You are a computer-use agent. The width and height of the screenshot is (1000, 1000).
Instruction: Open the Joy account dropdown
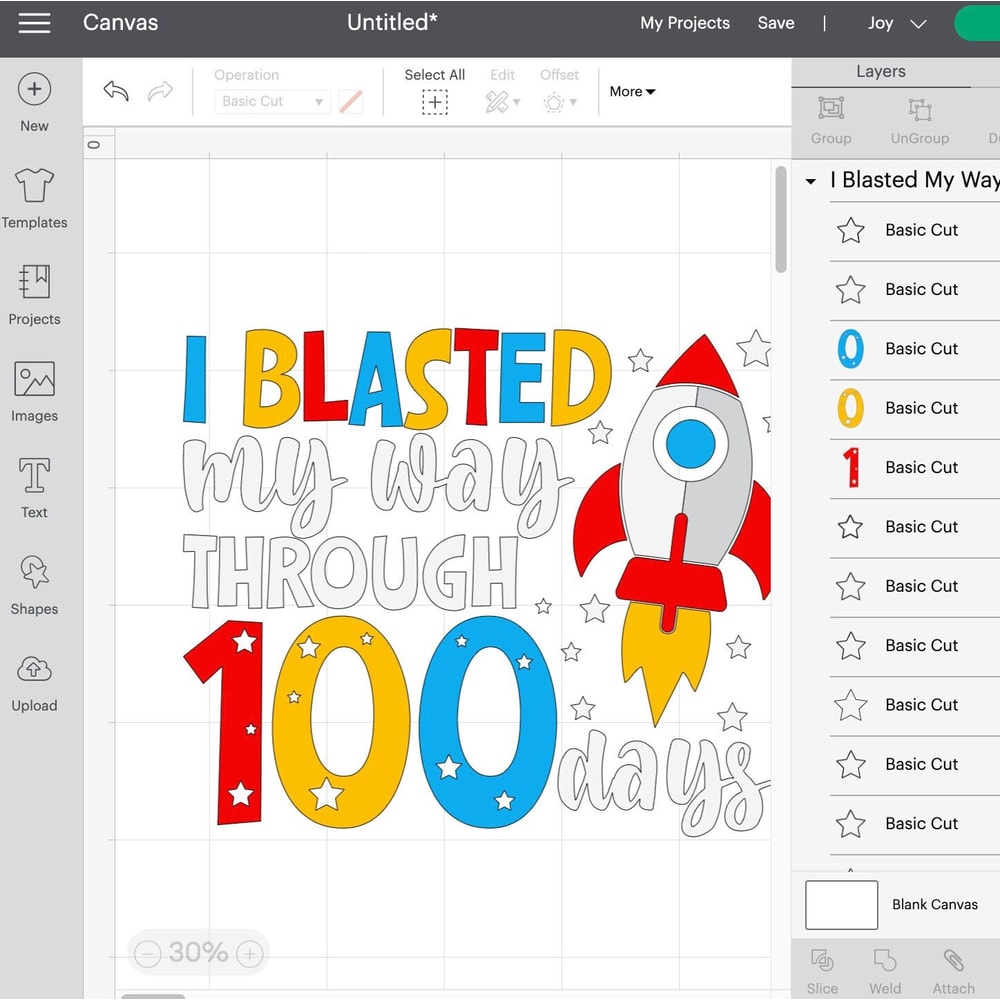[x=895, y=22]
